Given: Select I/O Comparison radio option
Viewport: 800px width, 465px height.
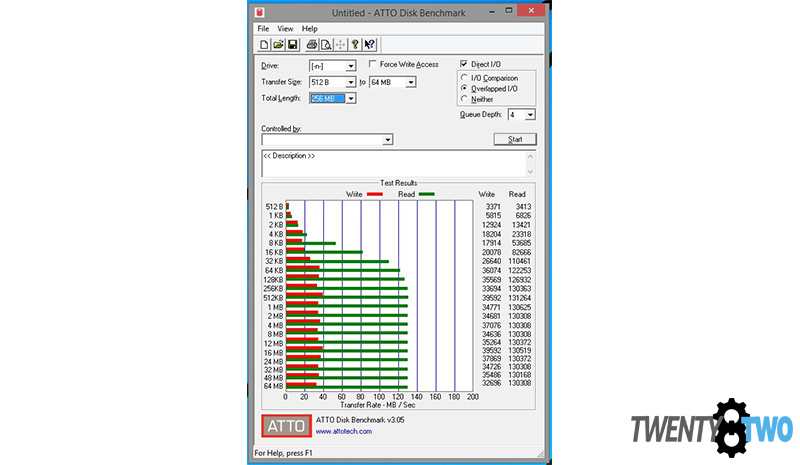Looking at the screenshot, I should click(x=464, y=78).
